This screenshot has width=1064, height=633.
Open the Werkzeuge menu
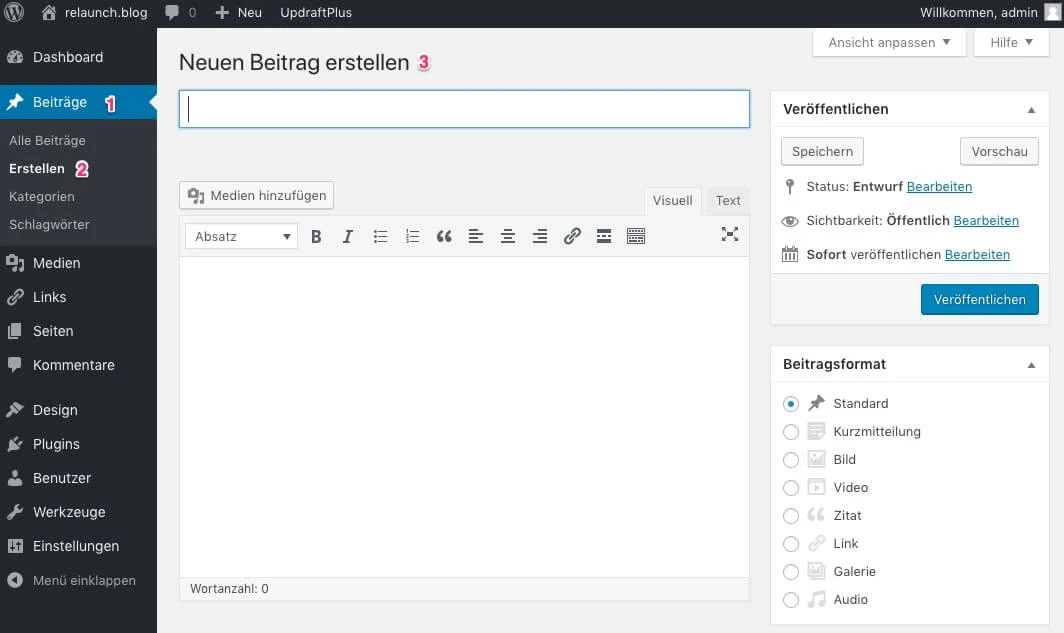pyautogui.click(x=78, y=512)
